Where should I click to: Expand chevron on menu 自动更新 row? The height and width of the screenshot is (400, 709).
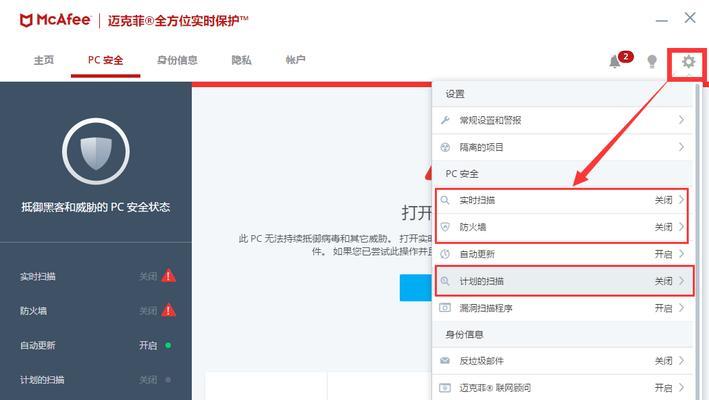click(x=681, y=254)
